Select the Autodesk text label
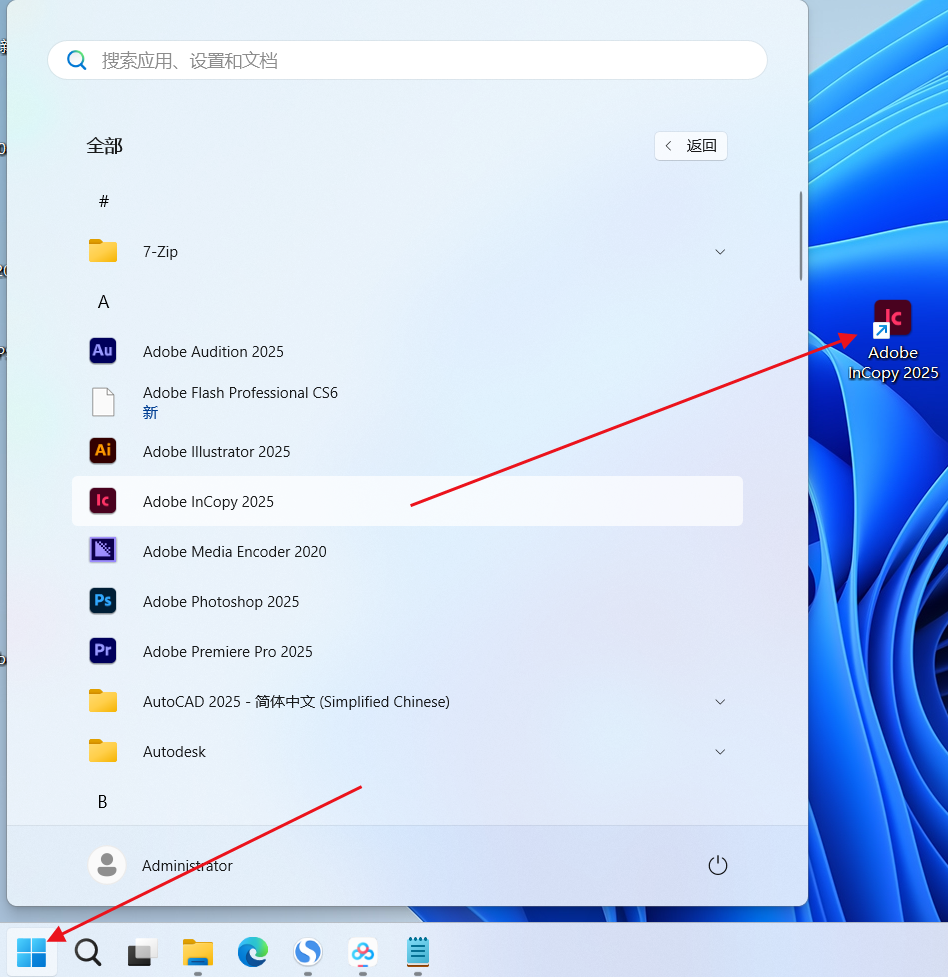This screenshot has width=948, height=977. [174, 752]
